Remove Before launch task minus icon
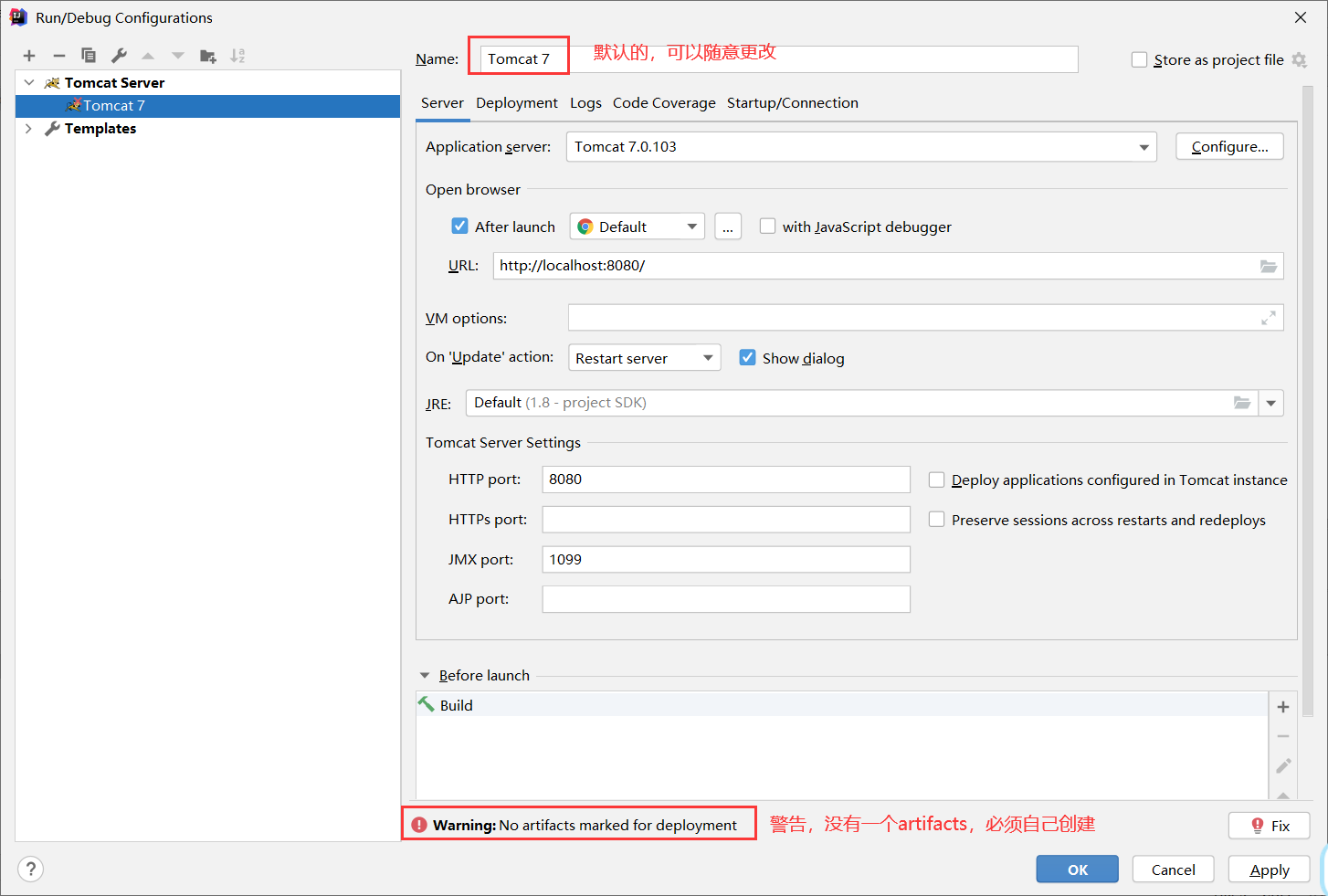The height and width of the screenshot is (896, 1328). 1283,736
